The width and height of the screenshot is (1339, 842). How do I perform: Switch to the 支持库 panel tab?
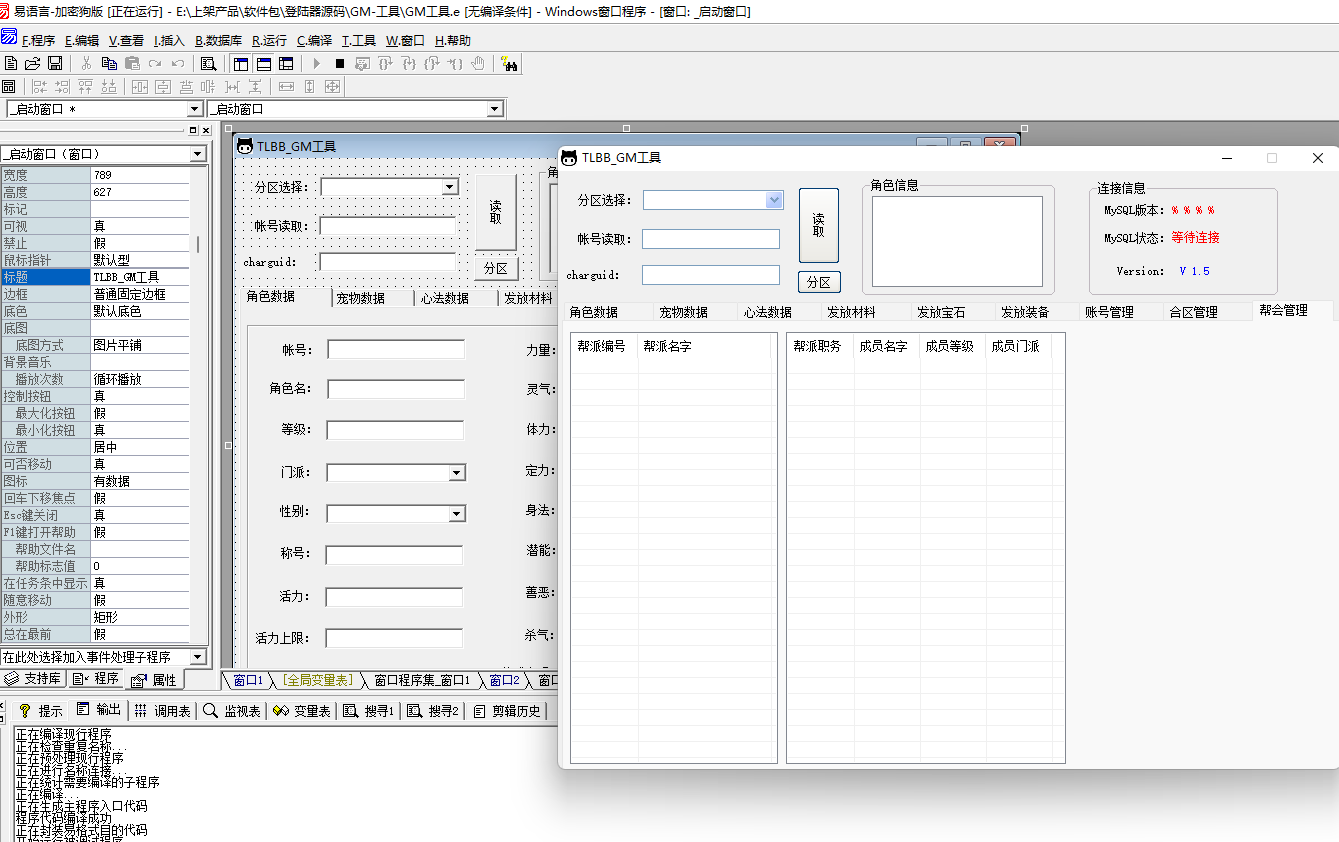34,679
